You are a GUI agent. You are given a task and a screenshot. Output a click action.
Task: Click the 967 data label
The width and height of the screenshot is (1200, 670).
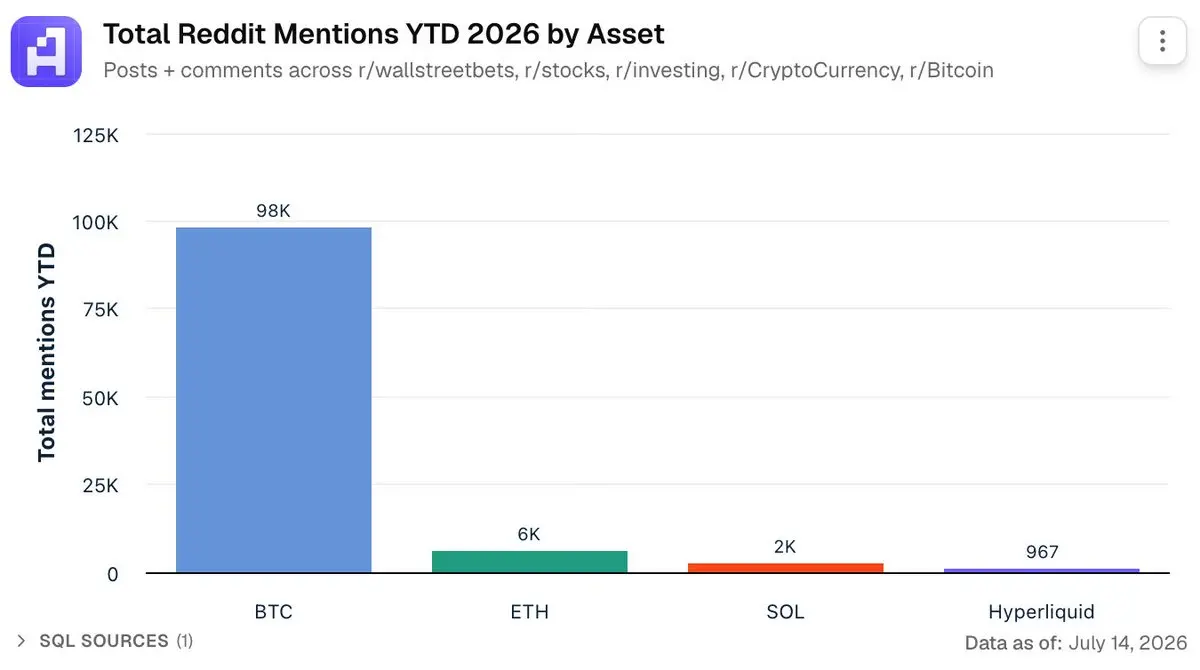pos(1041,552)
